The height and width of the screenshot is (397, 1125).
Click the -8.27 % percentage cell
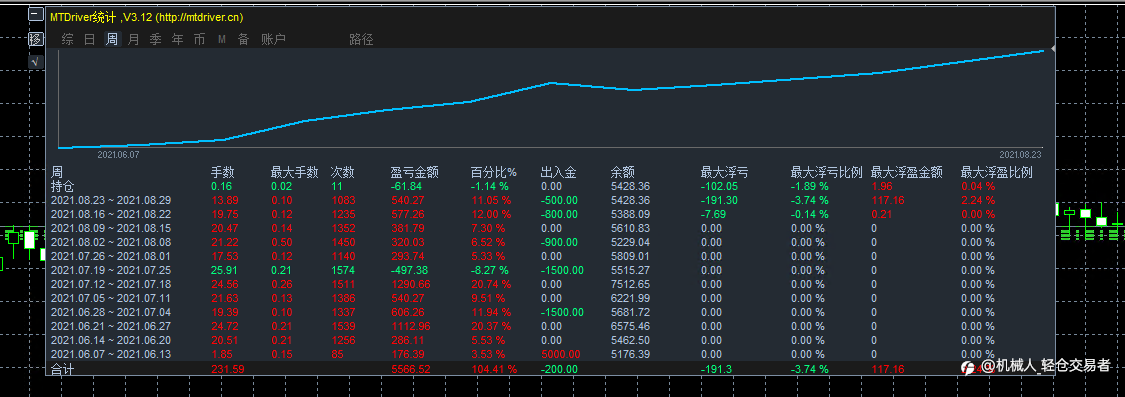(x=490, y=270)
